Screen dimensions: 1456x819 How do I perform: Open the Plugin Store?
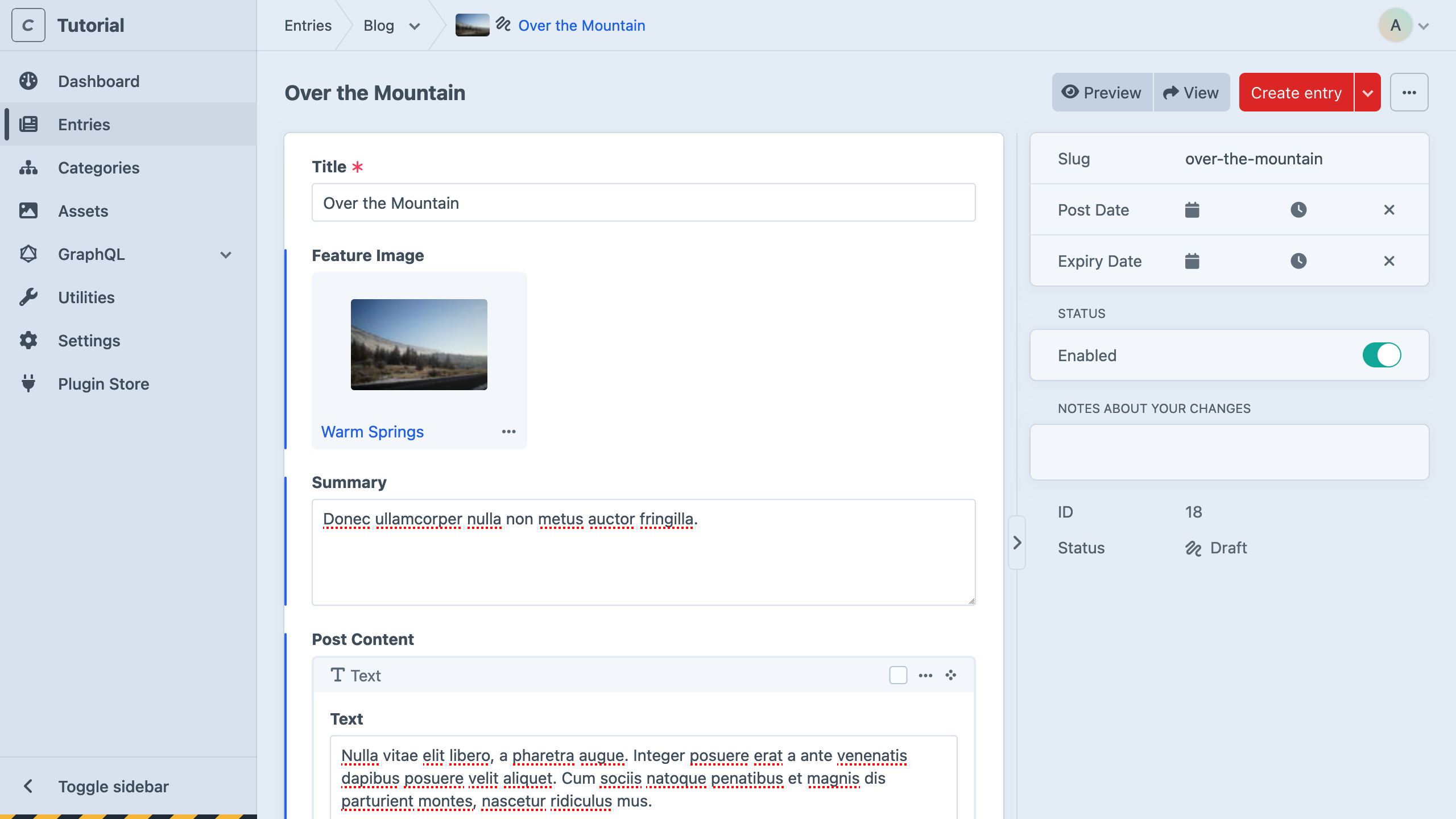(x=104, y=383)
